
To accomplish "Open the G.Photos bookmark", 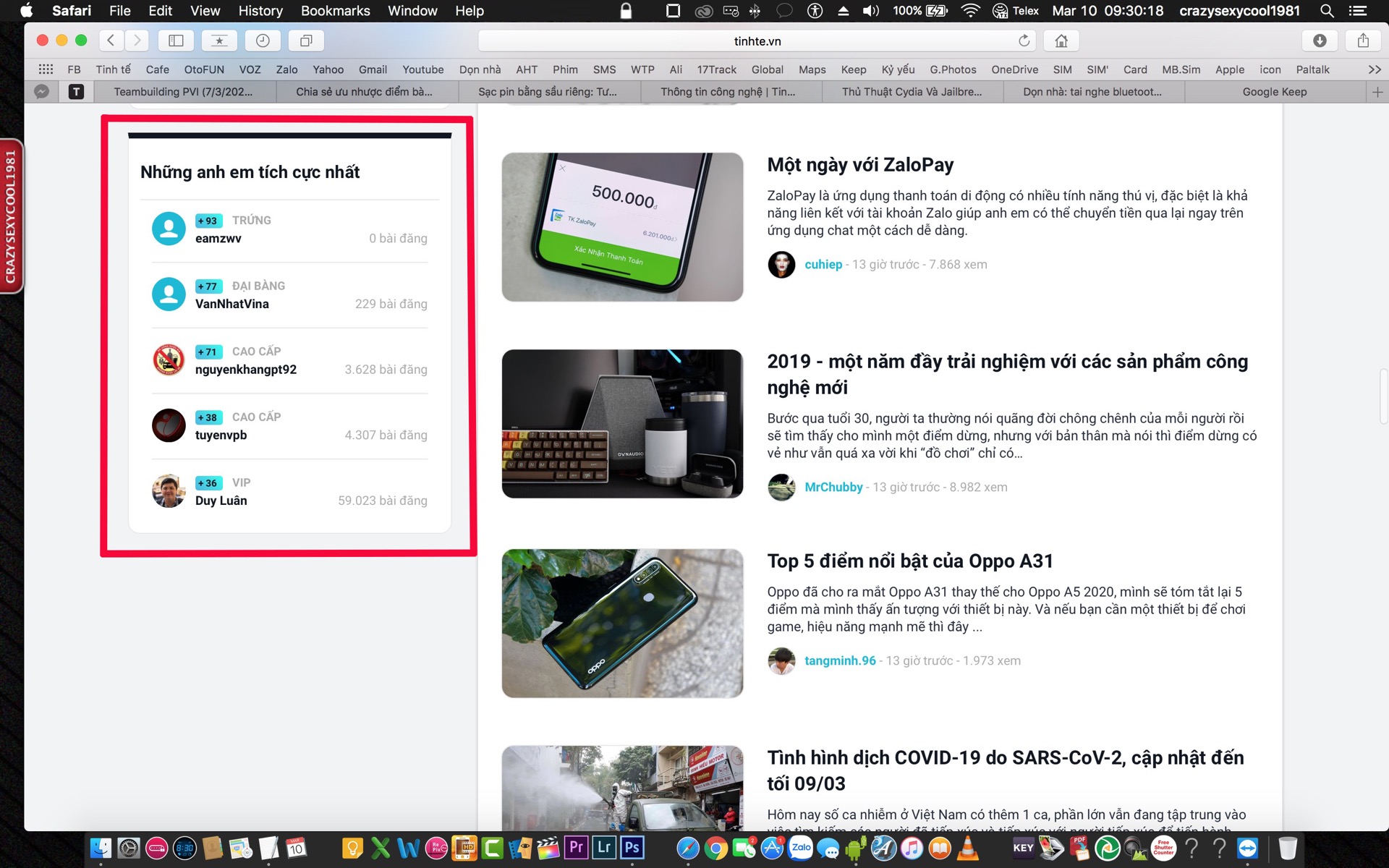I will [x=953, y=69].
